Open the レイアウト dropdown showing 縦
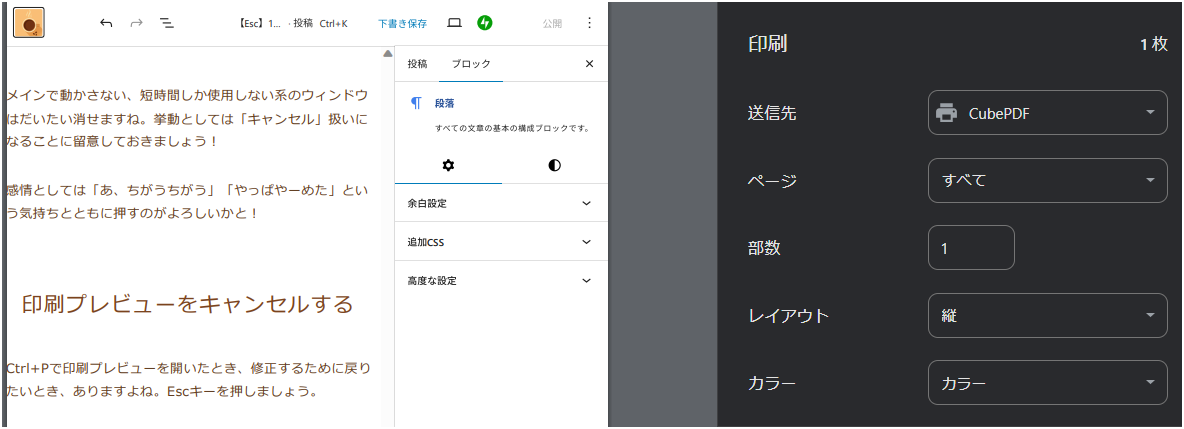This screenshot has height=429, width=1184. tap(1047, 316)
